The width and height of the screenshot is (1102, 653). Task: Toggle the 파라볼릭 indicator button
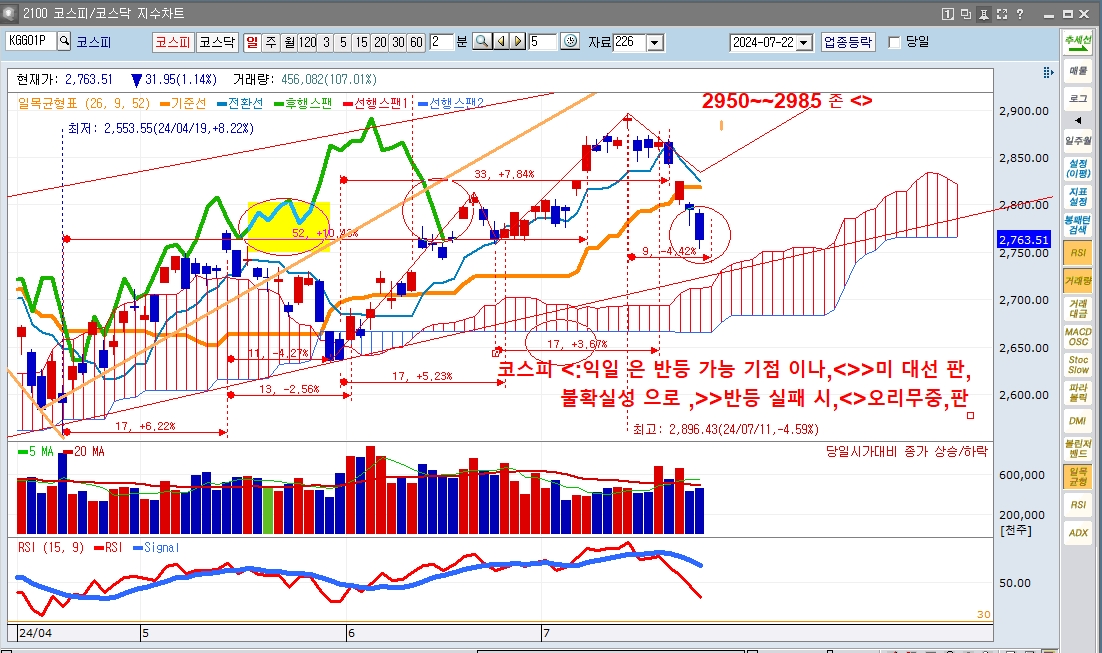[x=1077, y=392]
